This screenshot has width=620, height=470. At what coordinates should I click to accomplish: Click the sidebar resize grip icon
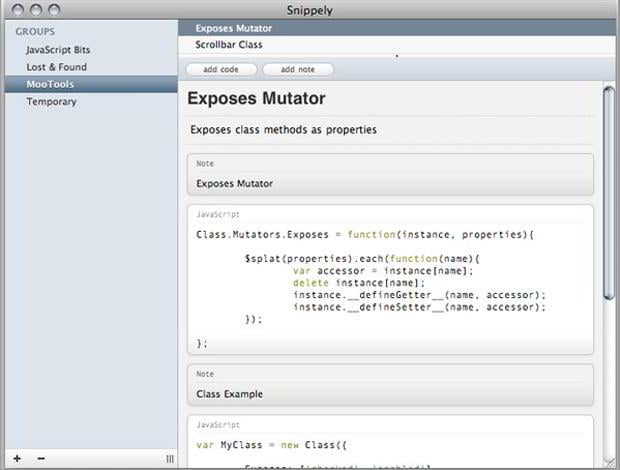pos(169,458)
